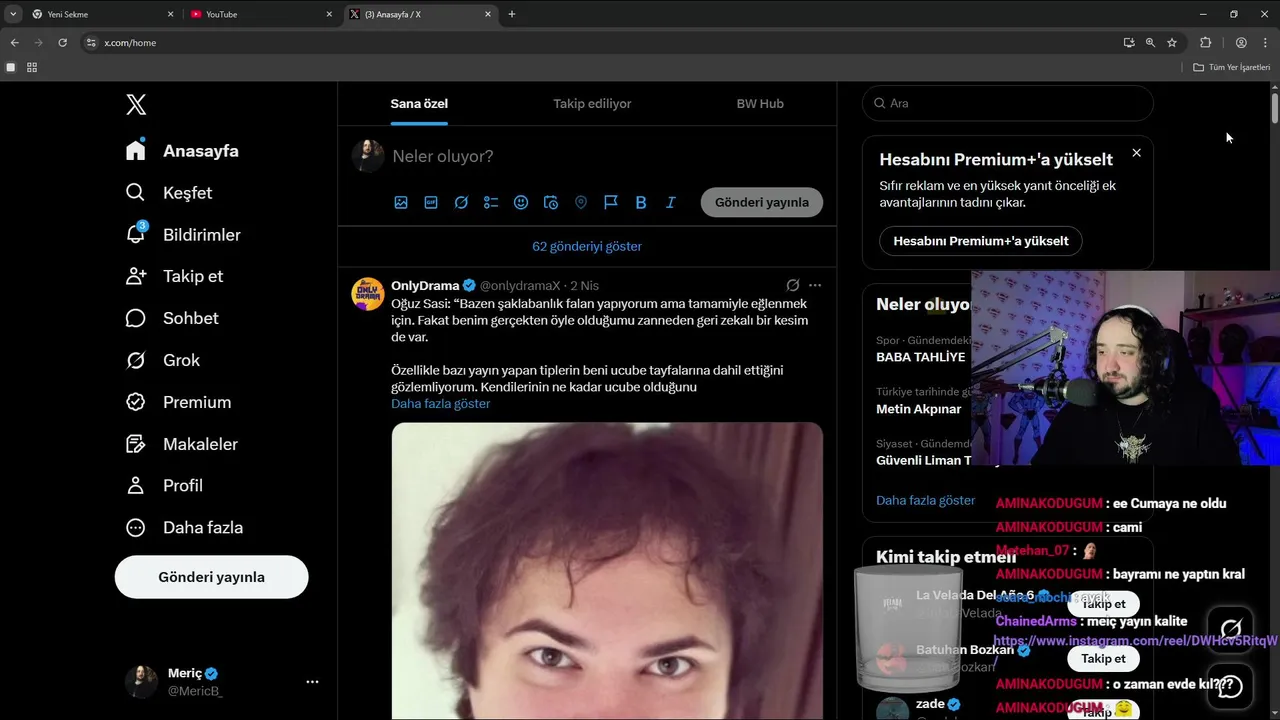Close the YouTube browser tab
This screenshot has height=720, width=1280.
coord(329,14)
